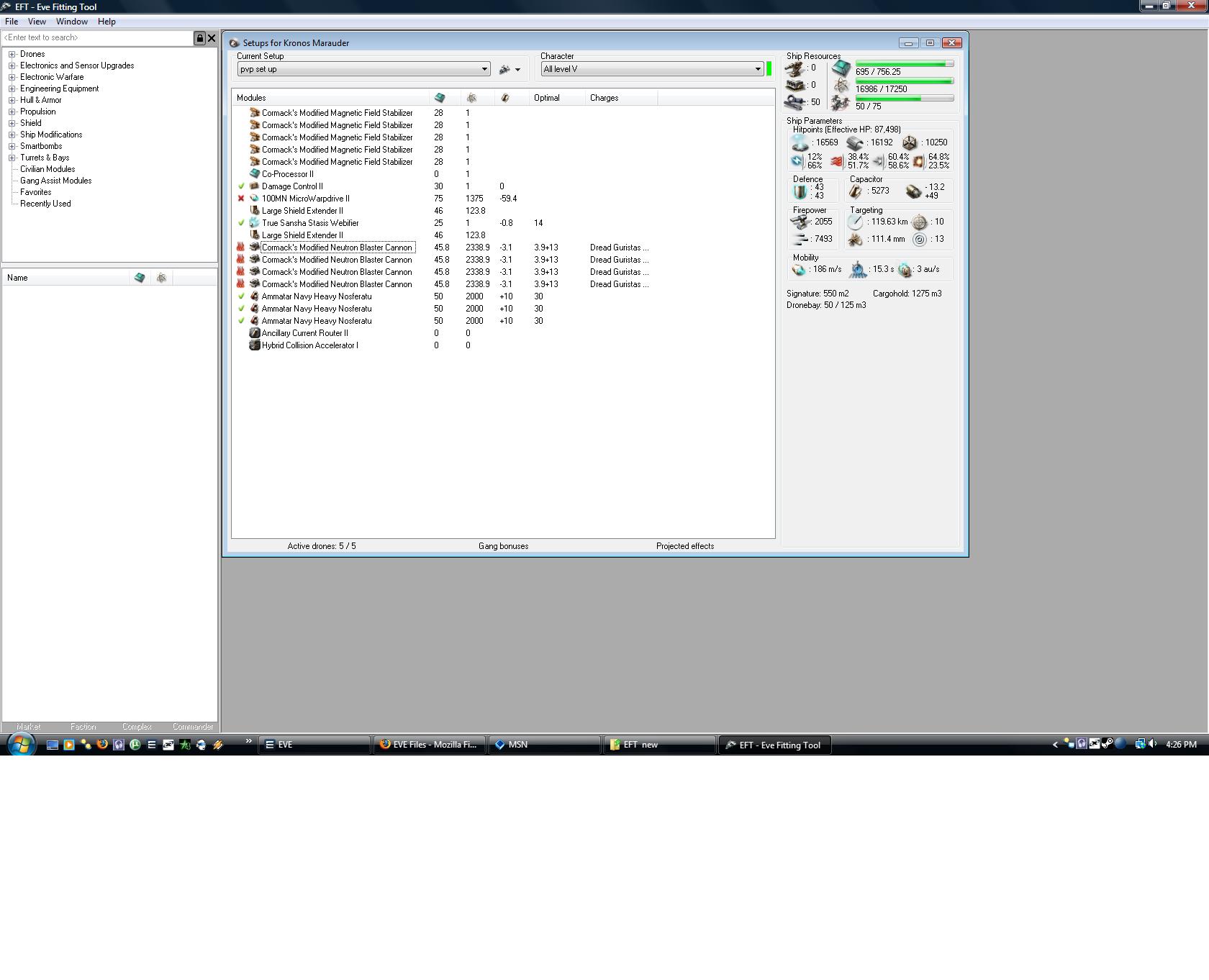Open the Window menu
Image resolution: width=1209 pixels, height=980 pixels.
[x=72, y=22]
